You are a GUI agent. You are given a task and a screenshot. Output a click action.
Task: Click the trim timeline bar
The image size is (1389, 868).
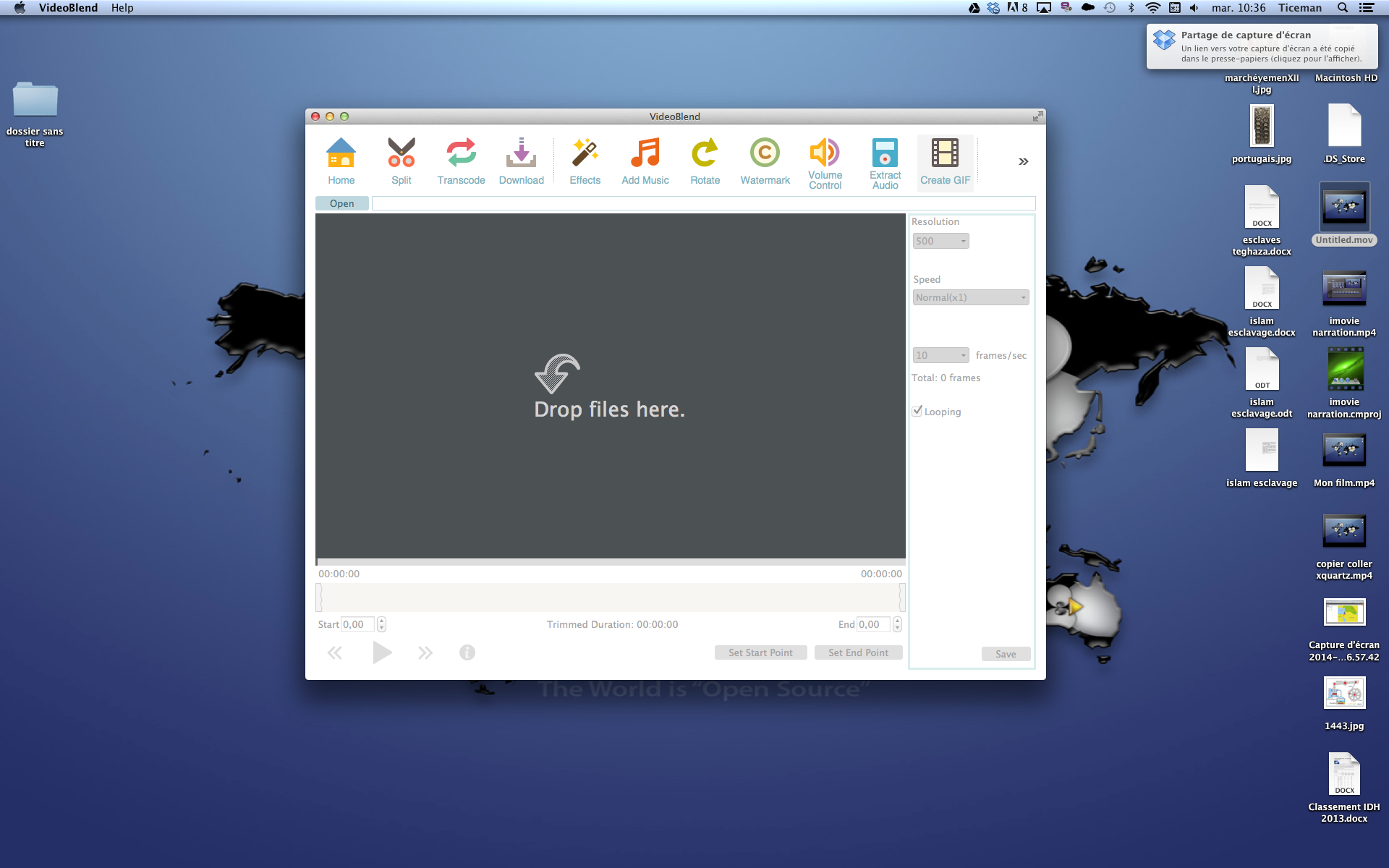coord(611,597)
